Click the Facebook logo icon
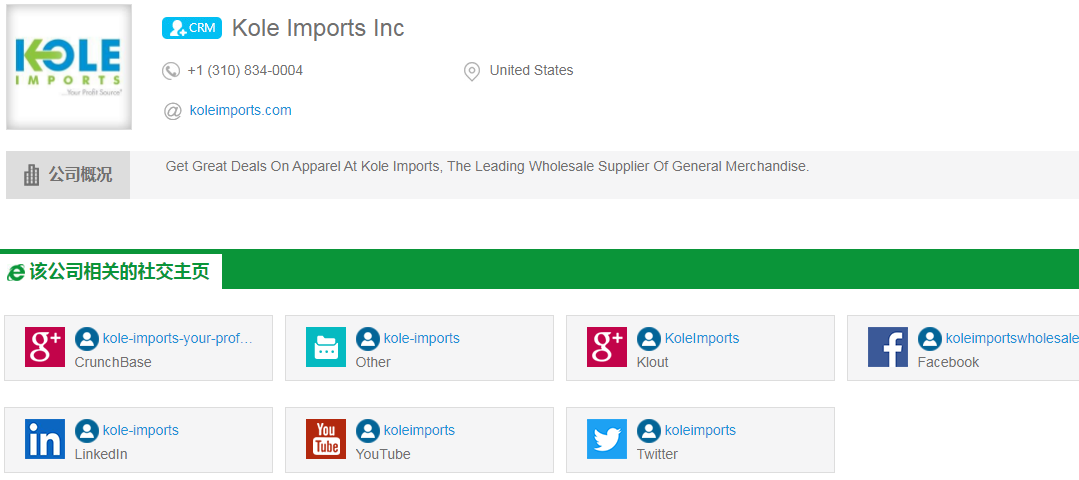 (x=888, y=347)
